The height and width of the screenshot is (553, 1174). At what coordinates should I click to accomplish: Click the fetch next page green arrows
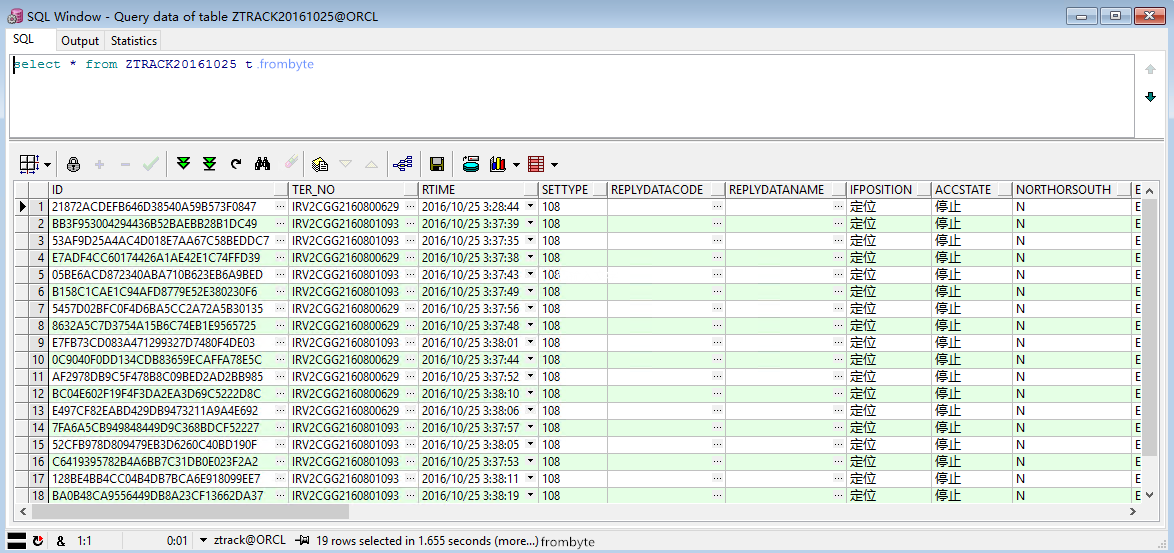click(183, 164)
